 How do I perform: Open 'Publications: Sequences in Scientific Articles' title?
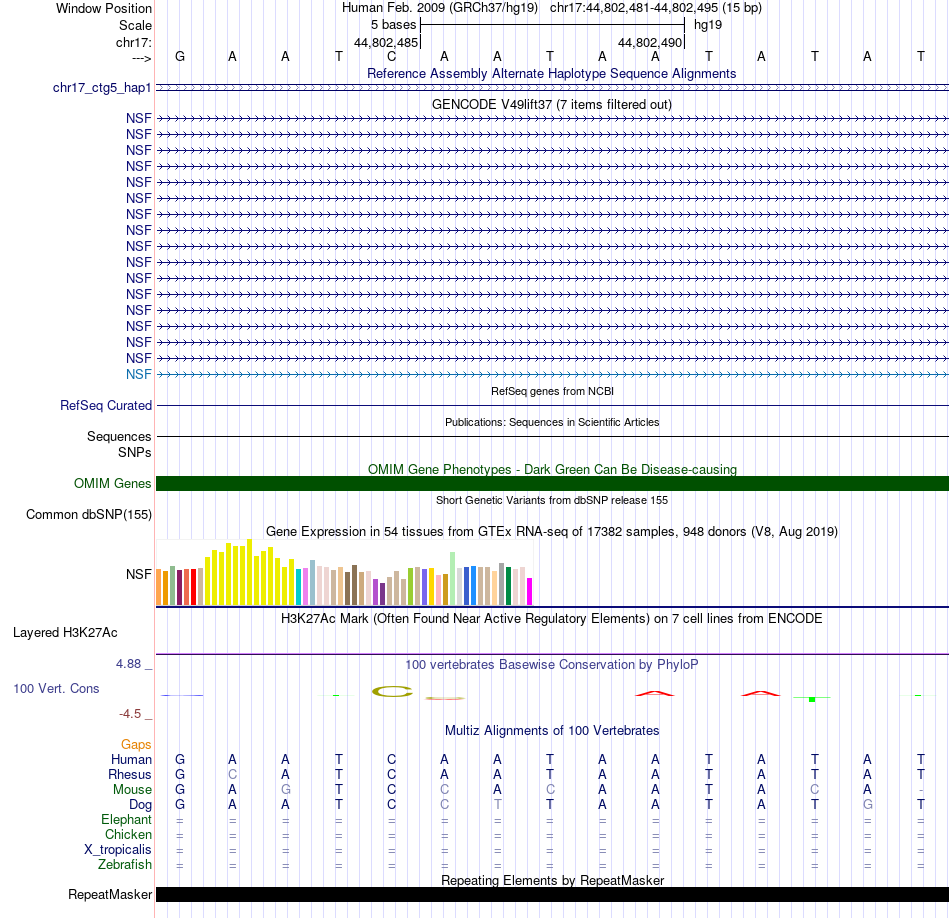click(552, 422)
